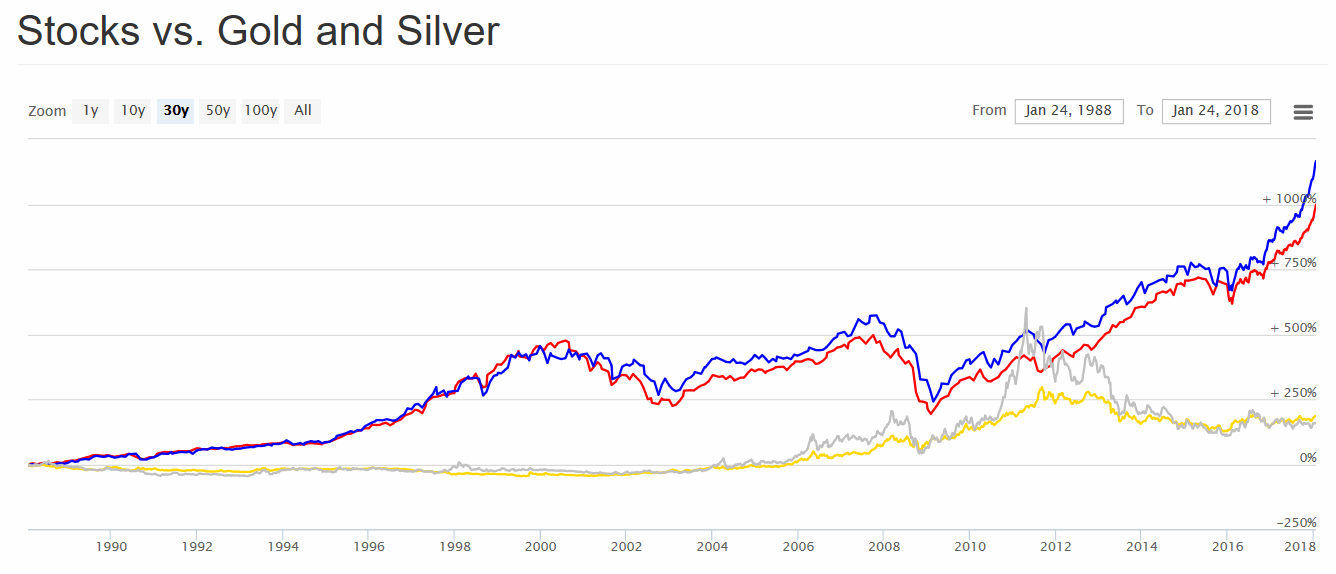Click the From date field
Image resolution: width=1336 pixels, height=574 pixels.
tap(1068, 111)
